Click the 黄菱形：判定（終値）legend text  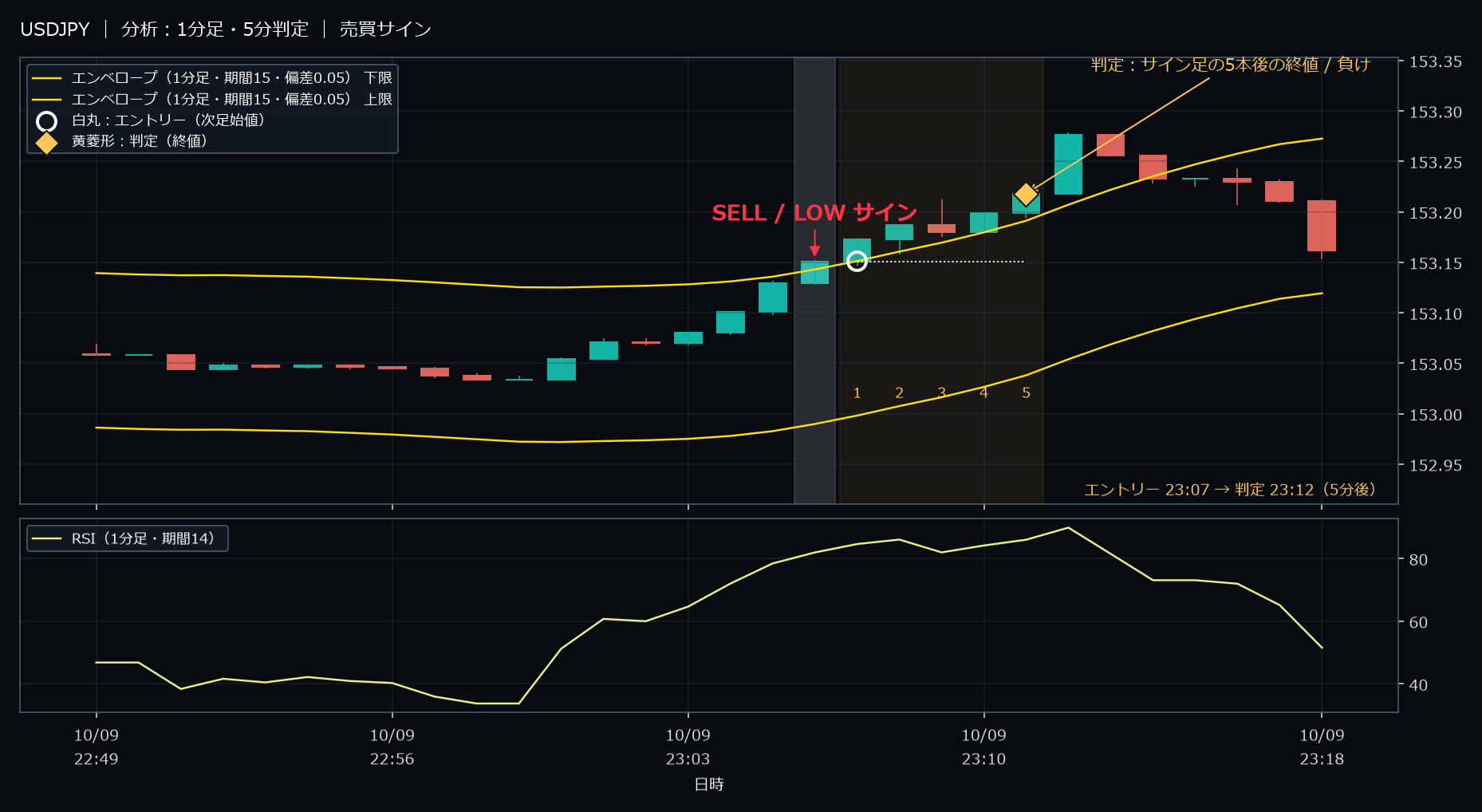tap(140, 141)
